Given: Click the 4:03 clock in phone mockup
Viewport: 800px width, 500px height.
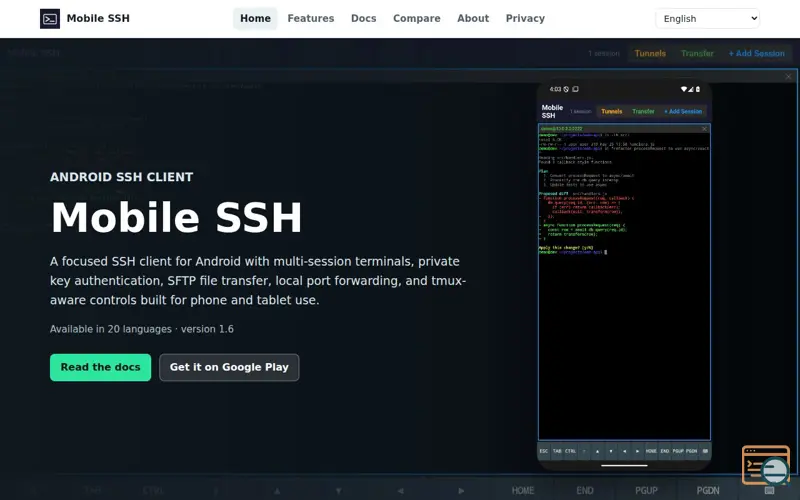Looking at the screenshot, I should [555, 89].
